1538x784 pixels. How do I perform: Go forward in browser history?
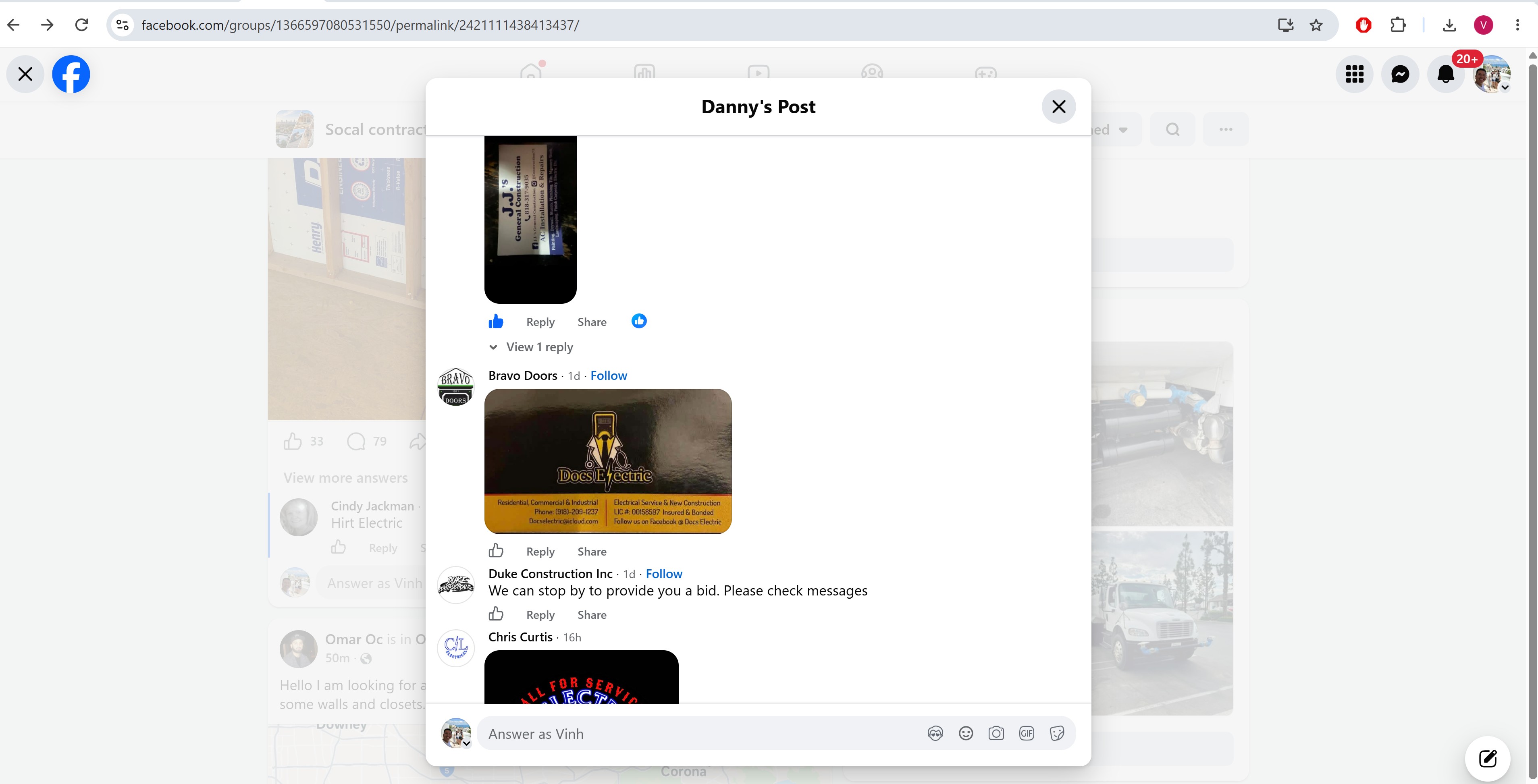pos(47,25)
